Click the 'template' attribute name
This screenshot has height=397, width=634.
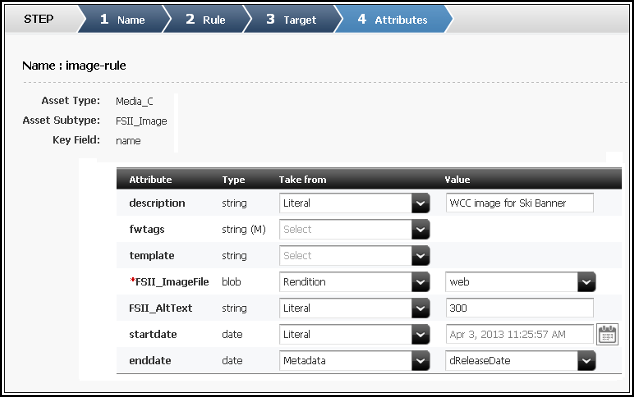[x=152, y=256]
